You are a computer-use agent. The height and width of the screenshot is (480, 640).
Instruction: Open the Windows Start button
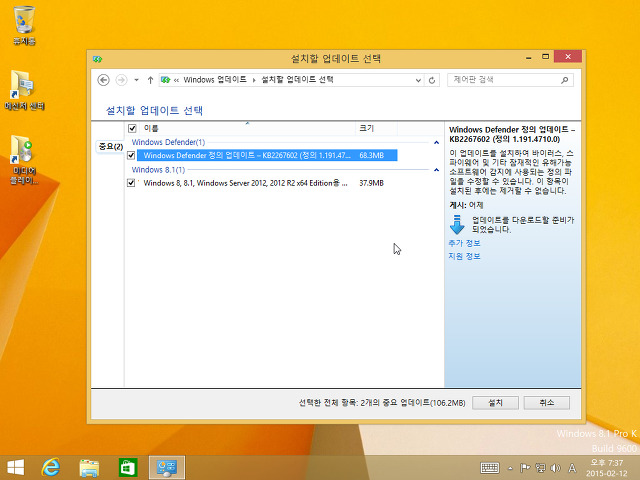coord(16,468)
